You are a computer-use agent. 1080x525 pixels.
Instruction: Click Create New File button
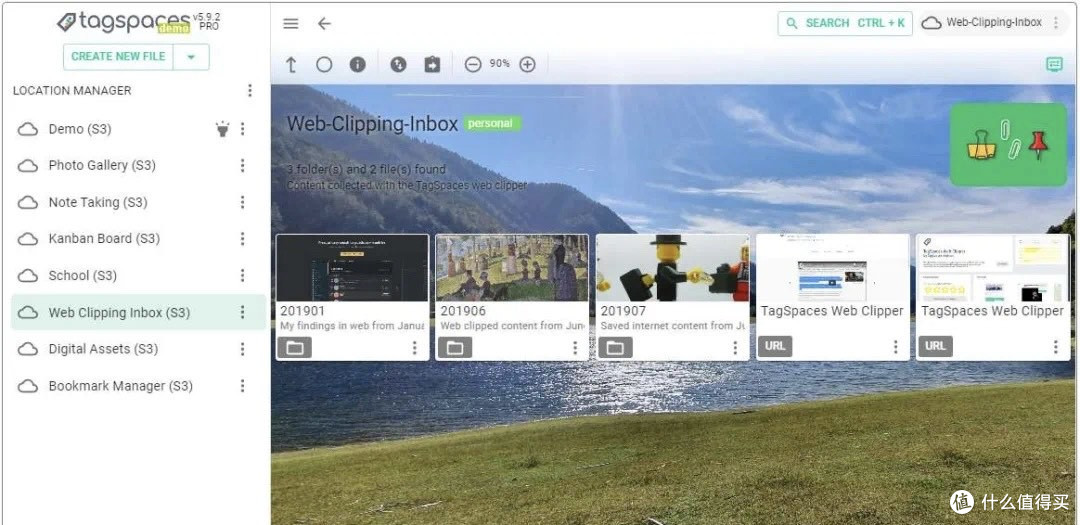coord(118,56)
